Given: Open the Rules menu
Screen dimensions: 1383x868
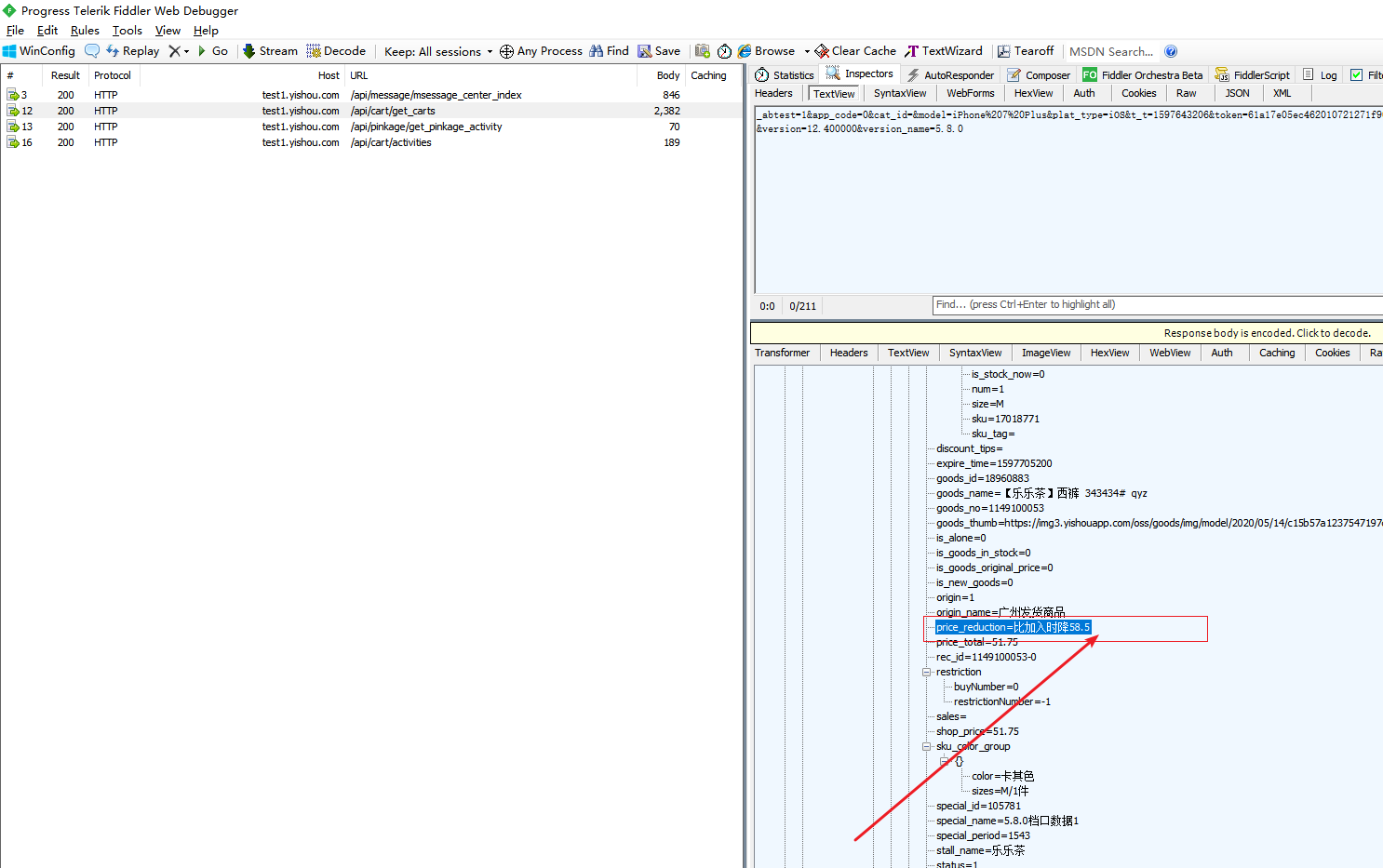Looking at the screenshot, I should (85, 31).
